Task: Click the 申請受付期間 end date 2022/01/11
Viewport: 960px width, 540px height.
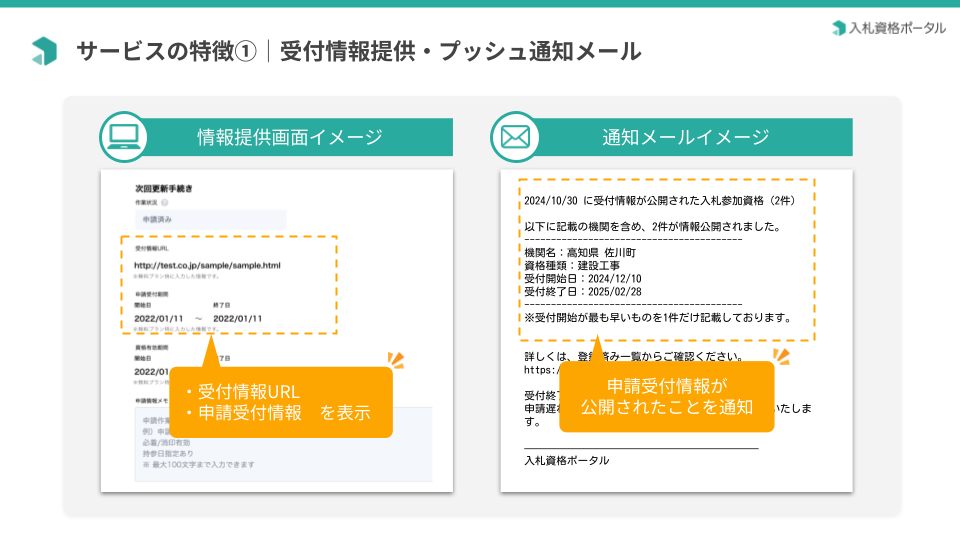Action: [237, 318]
